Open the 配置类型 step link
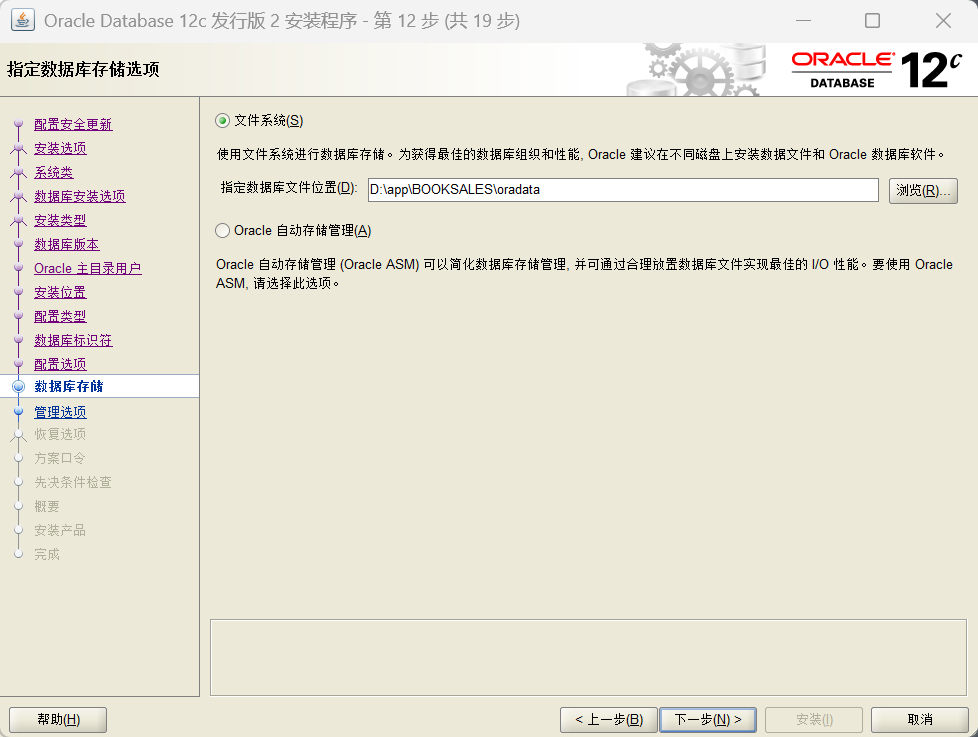Image resolution: width=978 pixels, height=737 pixels. pos(60,316)
